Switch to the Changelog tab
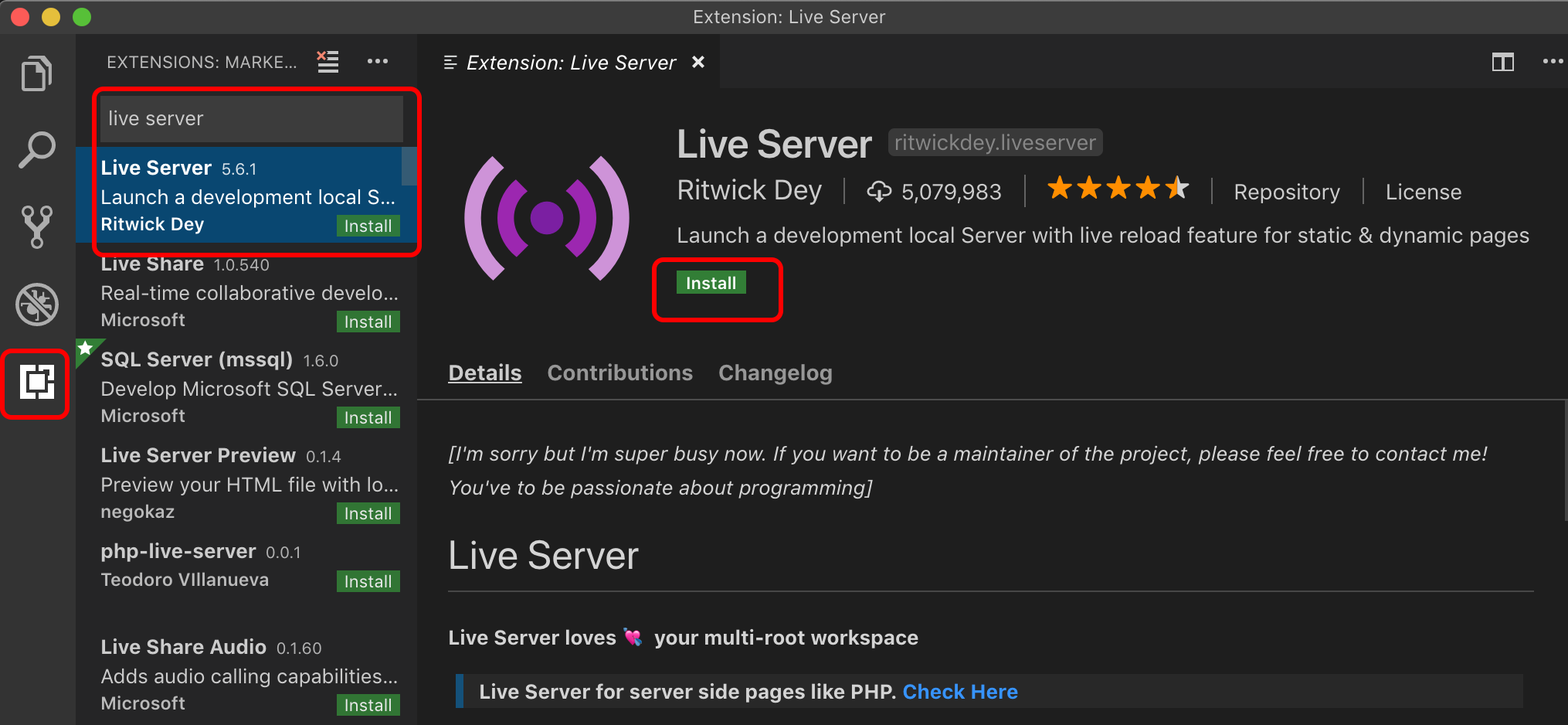1568x725 pixels. pos(775,373)
